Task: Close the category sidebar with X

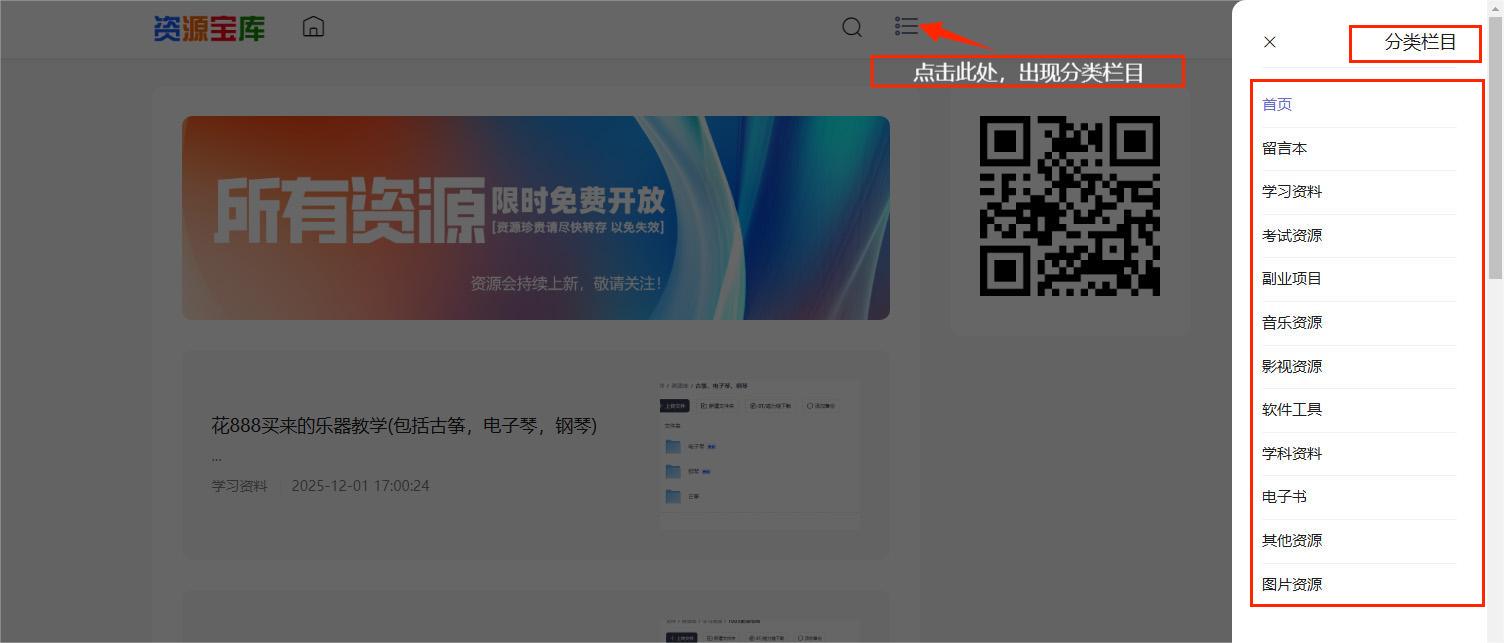Action: click(1270, 42)
